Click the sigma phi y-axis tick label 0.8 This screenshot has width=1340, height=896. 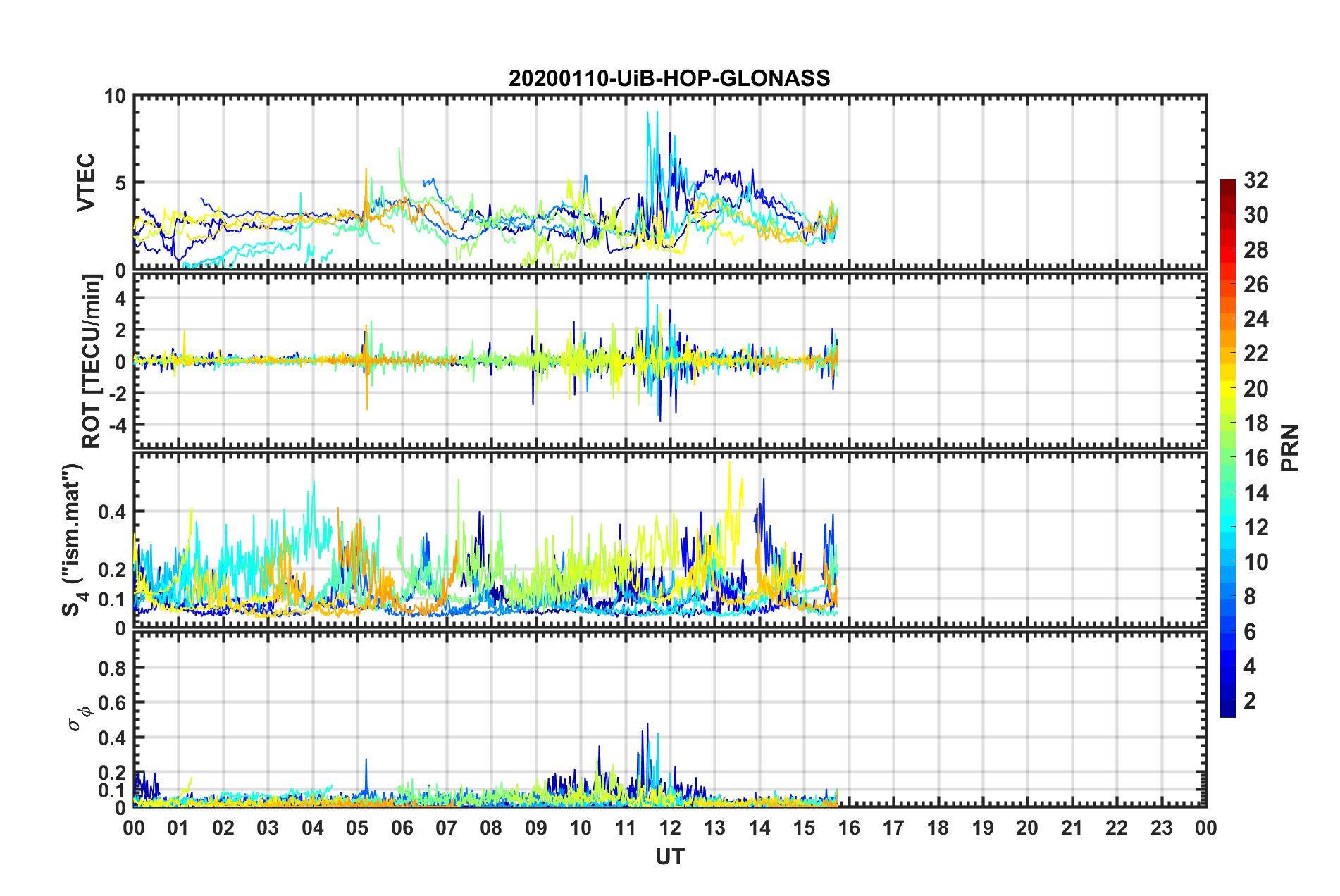[x=112, y=668]
